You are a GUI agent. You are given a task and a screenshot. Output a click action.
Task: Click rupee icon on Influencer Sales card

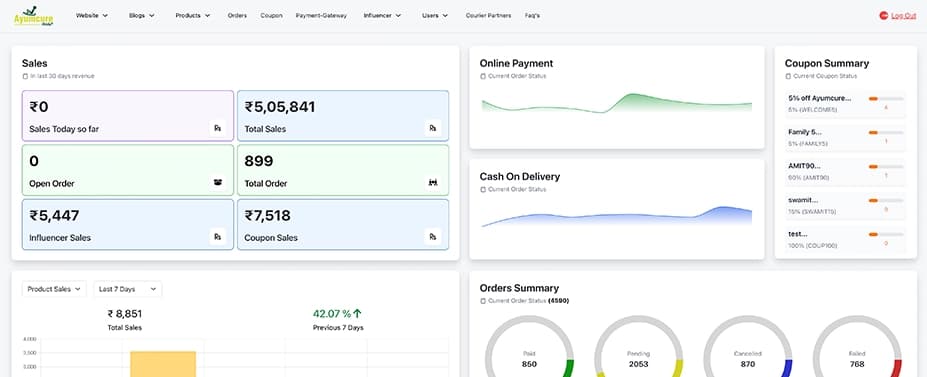pyautogui.click(x=218, y=237)
